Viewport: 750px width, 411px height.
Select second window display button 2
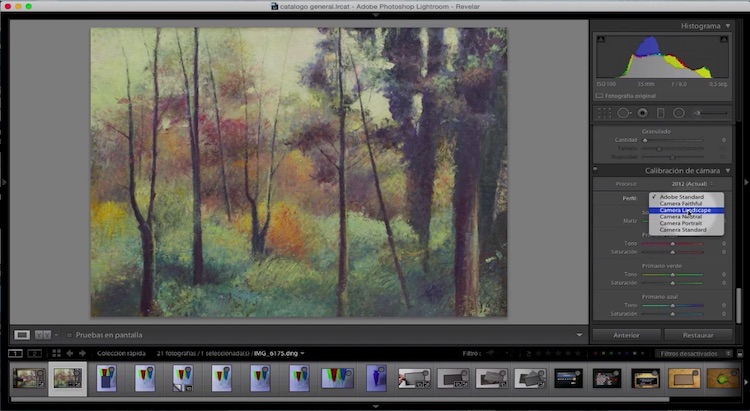34,354
